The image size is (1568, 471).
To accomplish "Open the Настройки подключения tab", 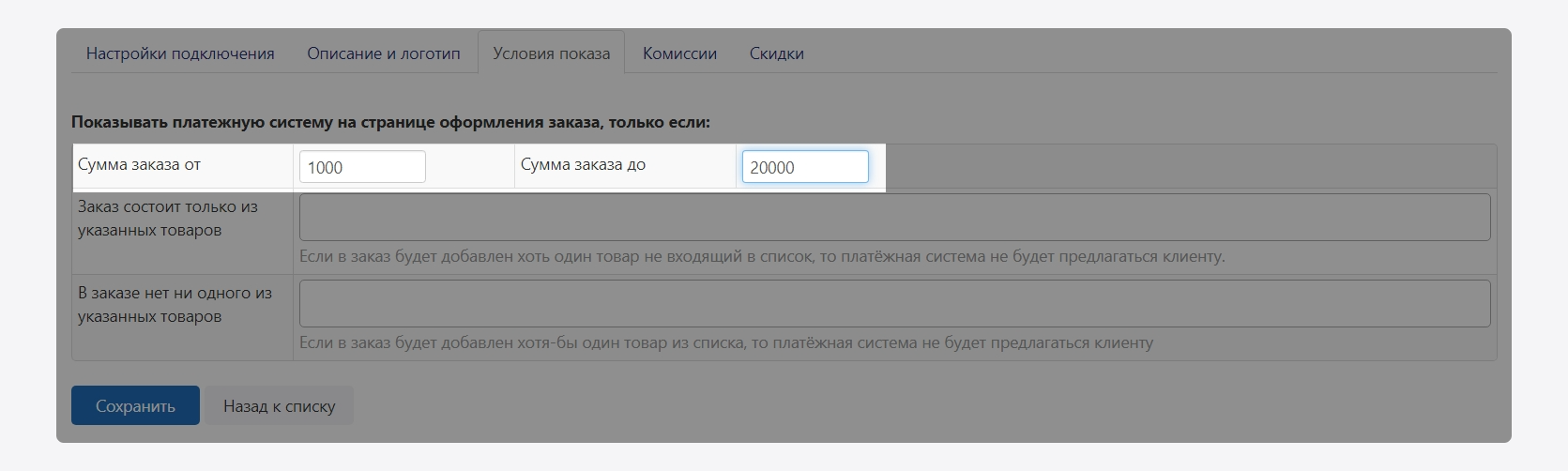I will point(180,53).
